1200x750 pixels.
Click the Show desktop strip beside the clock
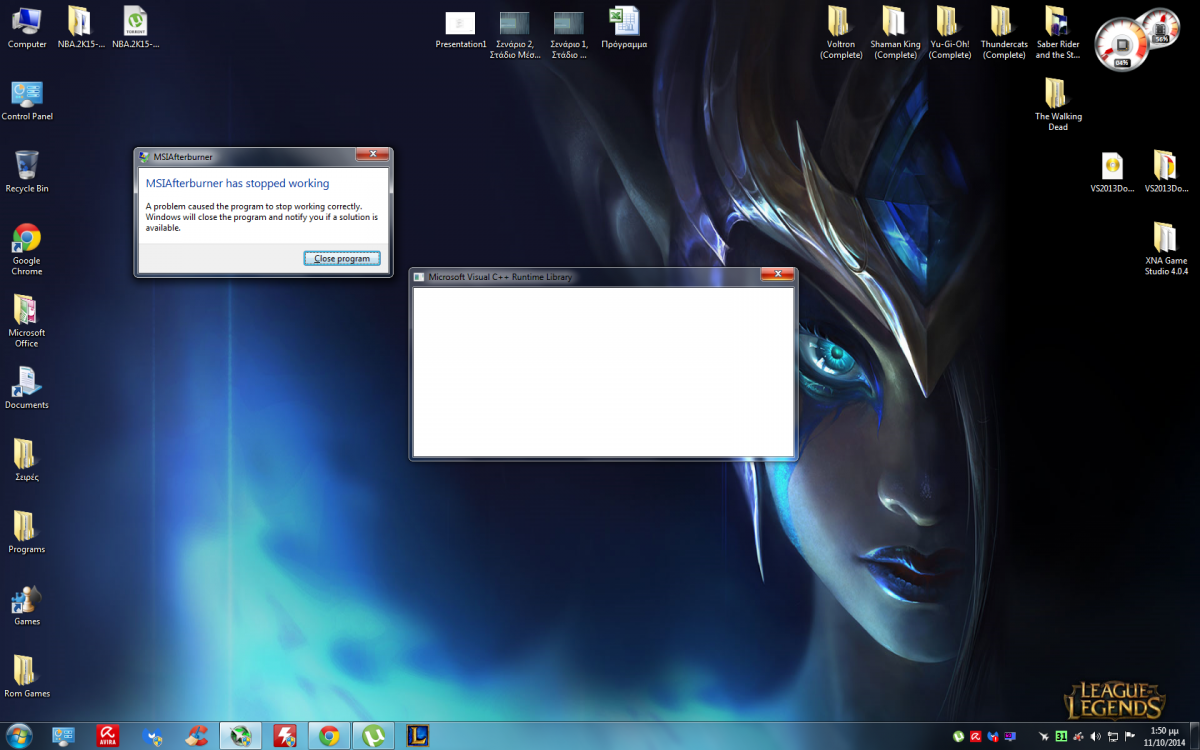[x=1194, y=736]
